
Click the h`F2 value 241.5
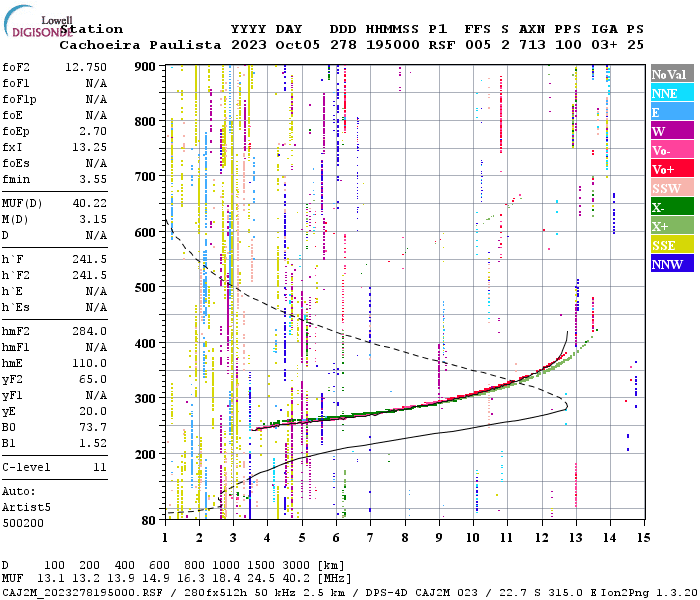pos(89,275)
